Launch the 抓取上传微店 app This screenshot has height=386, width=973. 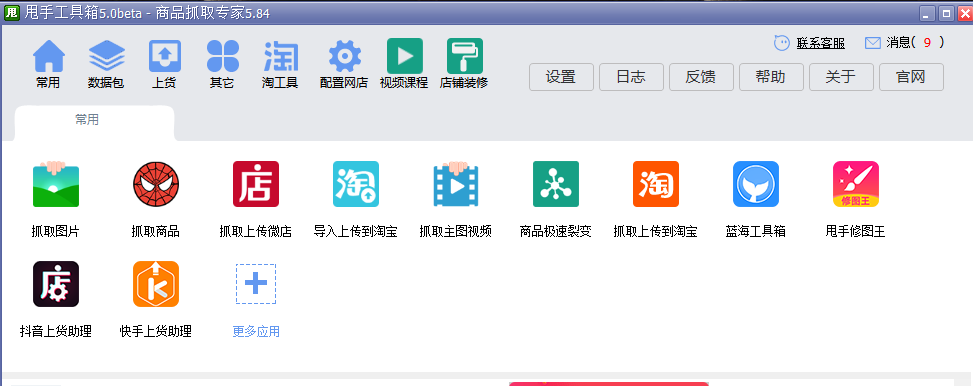click(256, 184)
